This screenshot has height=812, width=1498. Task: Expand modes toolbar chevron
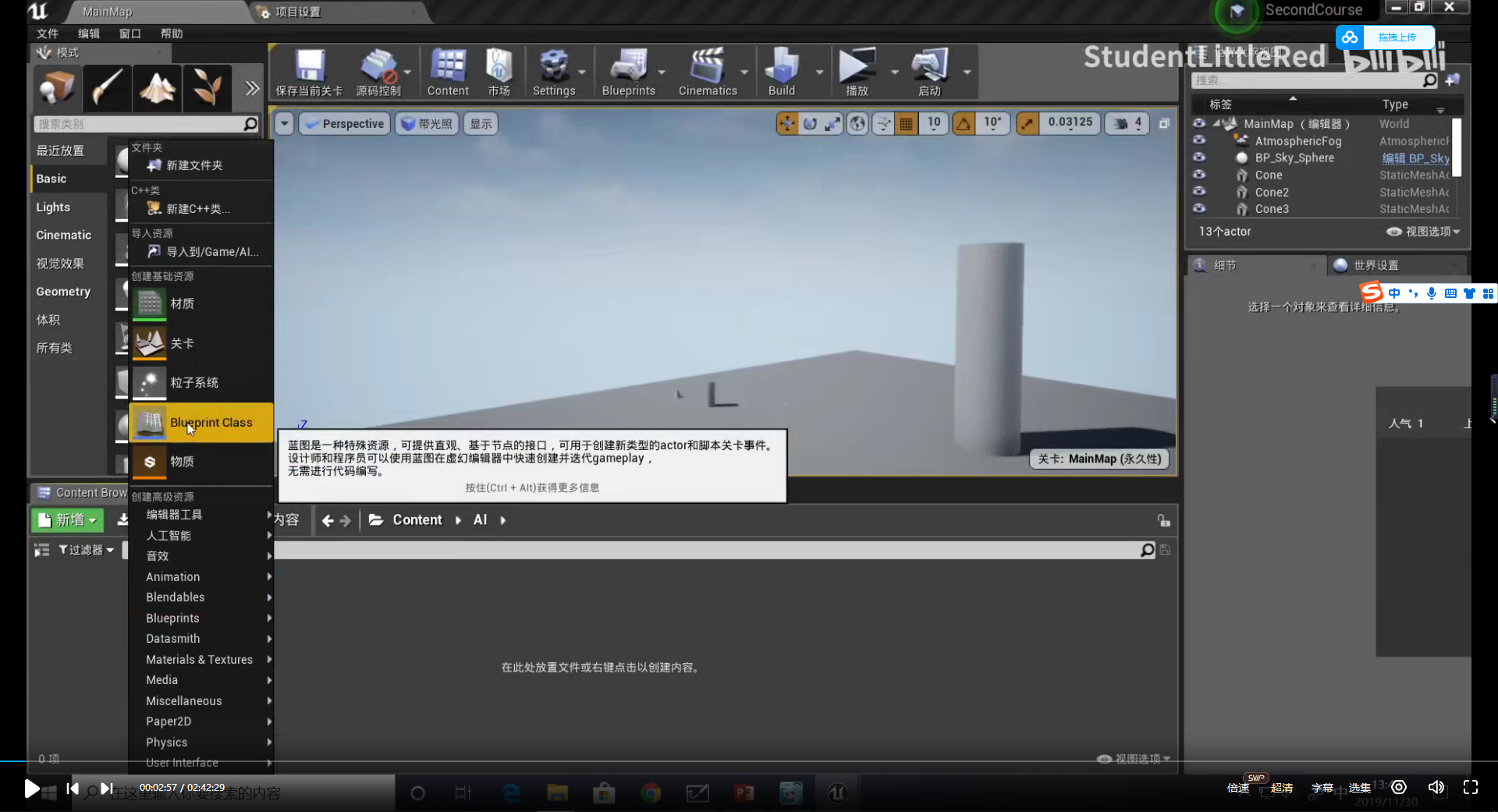click(251, 88)
